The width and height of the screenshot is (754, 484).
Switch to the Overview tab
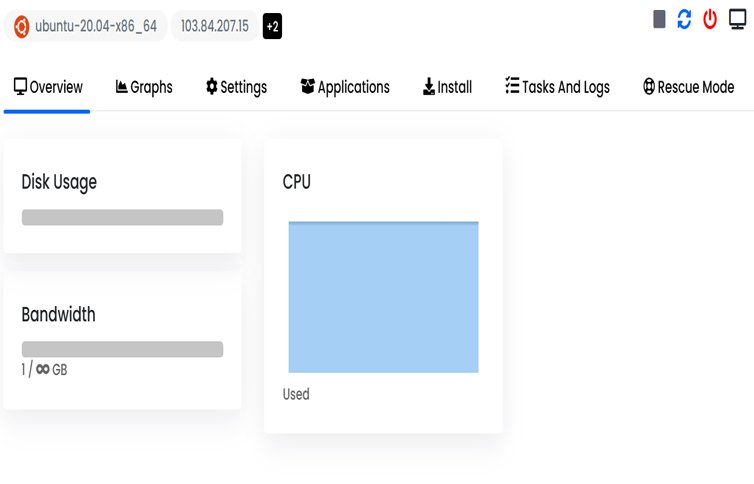[48, 87]
